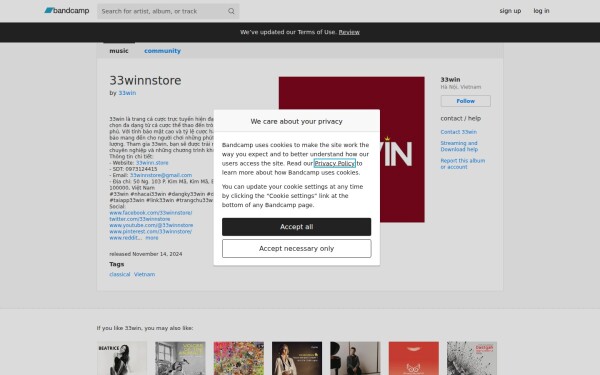Report this album or account
This screenshot has width=600, height=375.
462,164
